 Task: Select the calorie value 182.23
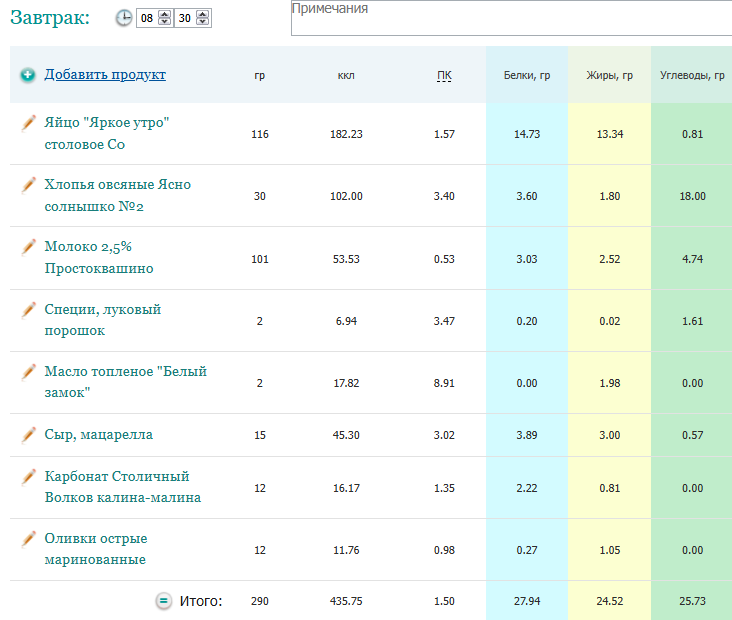click(x=346, y=134)
